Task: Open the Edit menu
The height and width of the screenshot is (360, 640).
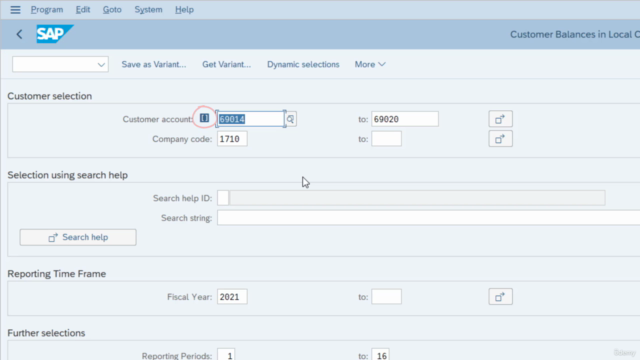Action: pos(83,9)
